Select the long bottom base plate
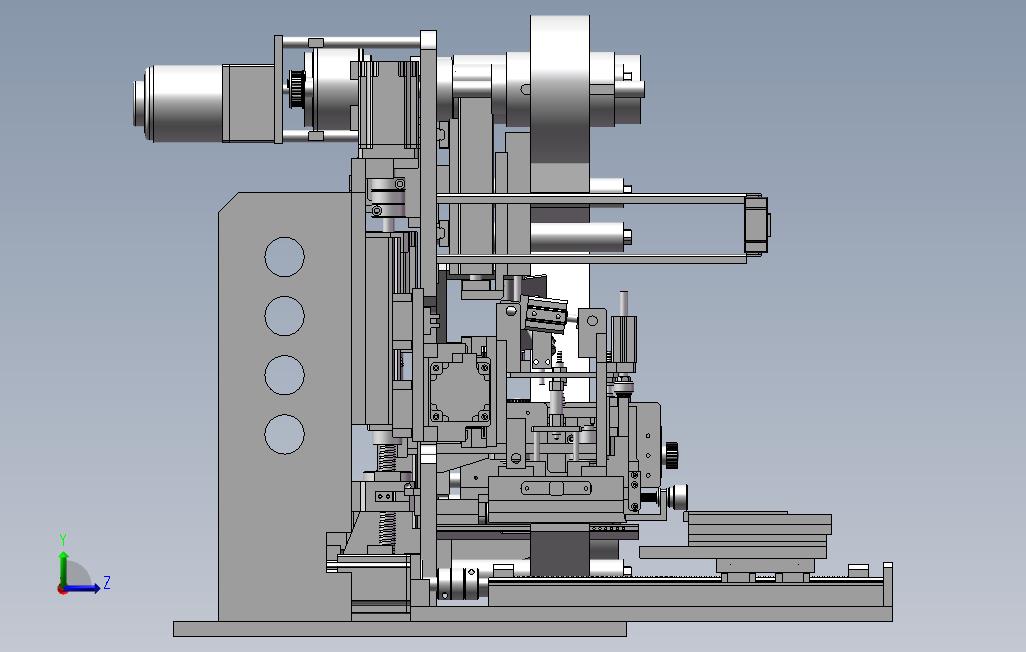The width and height of the screenshot is (1026, 652). pyautogui.click(x=400, y=629)
